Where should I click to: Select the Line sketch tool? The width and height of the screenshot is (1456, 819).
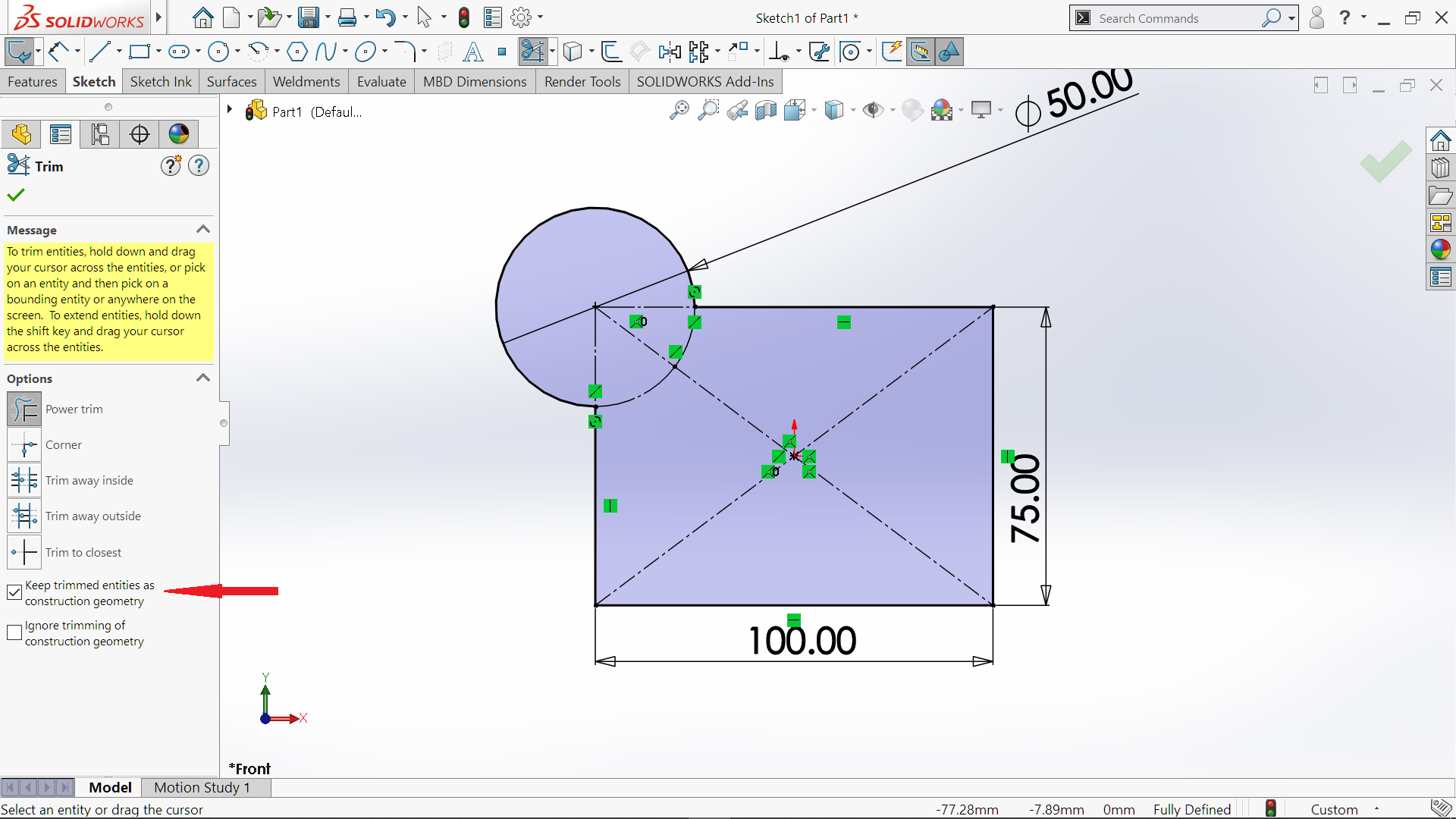99,52
